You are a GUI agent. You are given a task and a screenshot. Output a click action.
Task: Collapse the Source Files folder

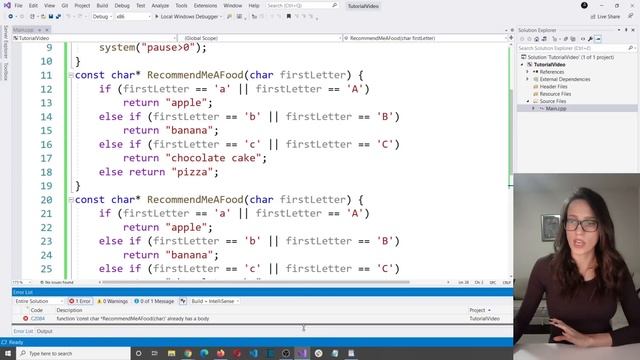tap(528, 101)
